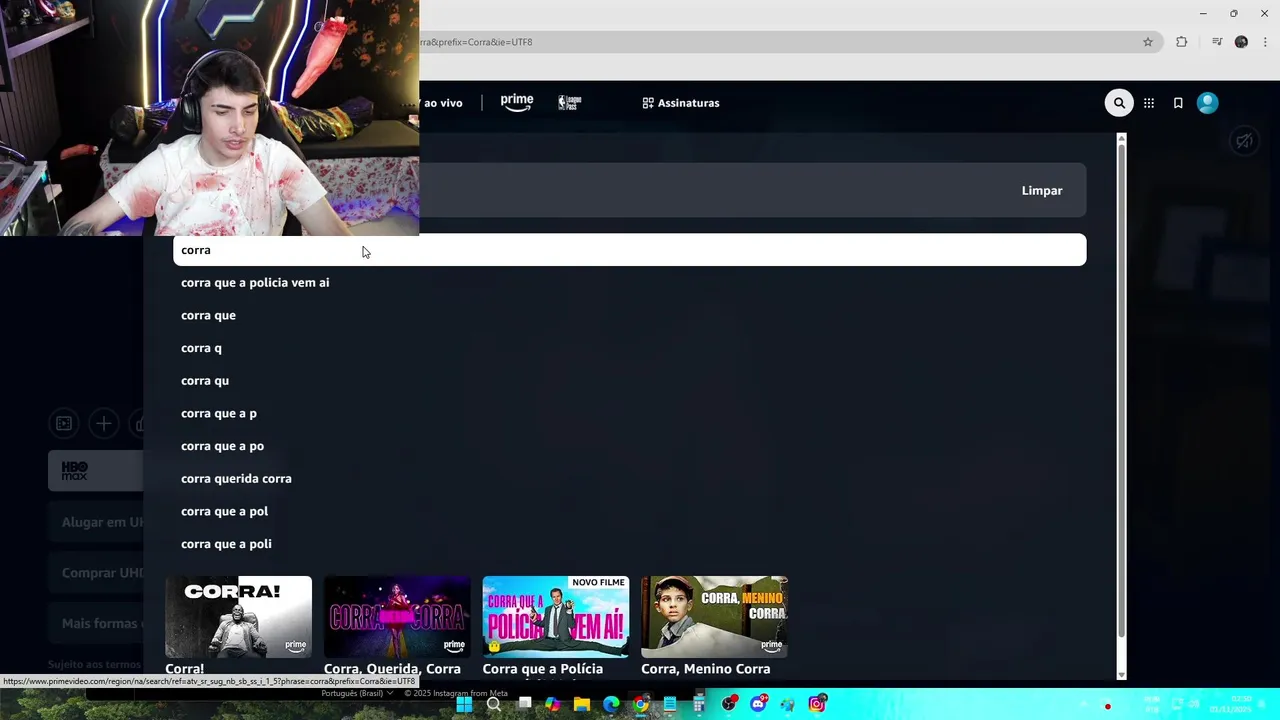This screenshot has width=1280, height=720.
Task: Click the 'Corra, Querida, Corra' title link
Action: [392, 669]
